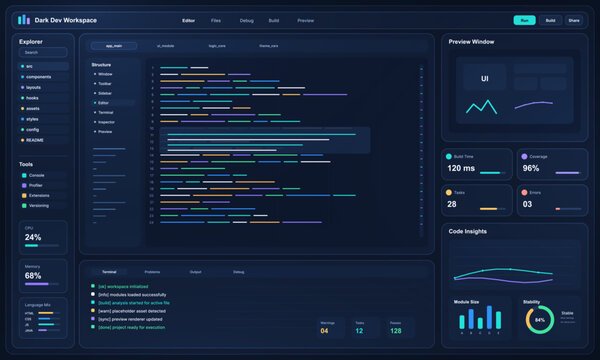The height and width of the screenshot is (360, 600).
Task: Click the orange Extensions tool icon
Action: pyautogui.click(x=24, y=195)
